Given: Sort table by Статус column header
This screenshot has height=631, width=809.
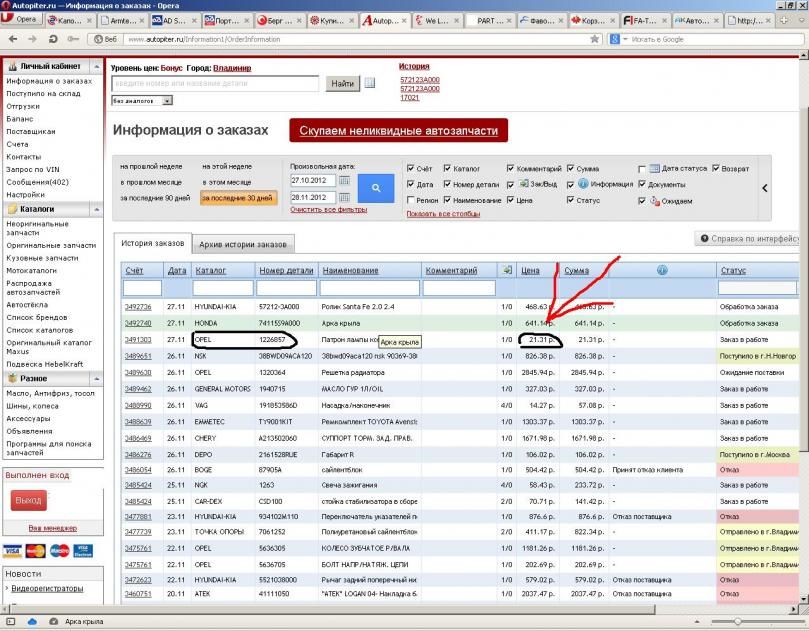Looking at the screenshot, I should click(x=733, y=270).
